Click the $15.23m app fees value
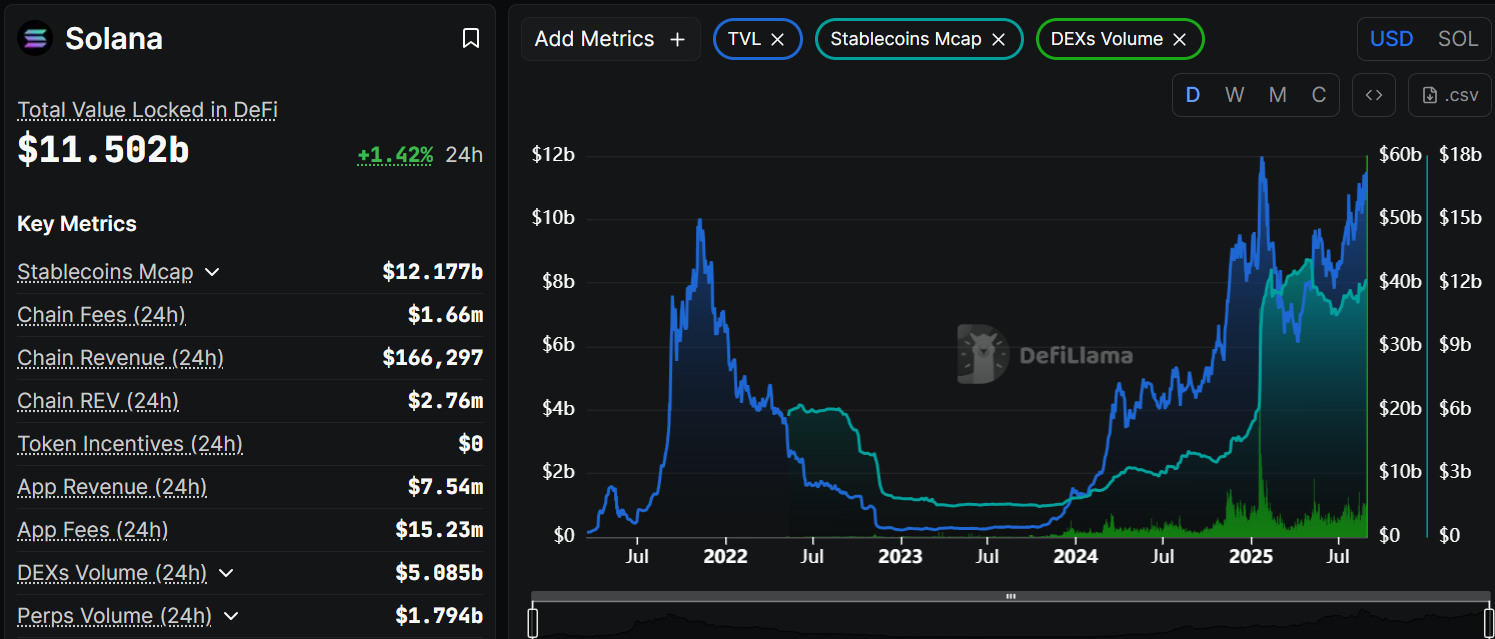This screenshot has width=1495, height=639. [439, 530]
